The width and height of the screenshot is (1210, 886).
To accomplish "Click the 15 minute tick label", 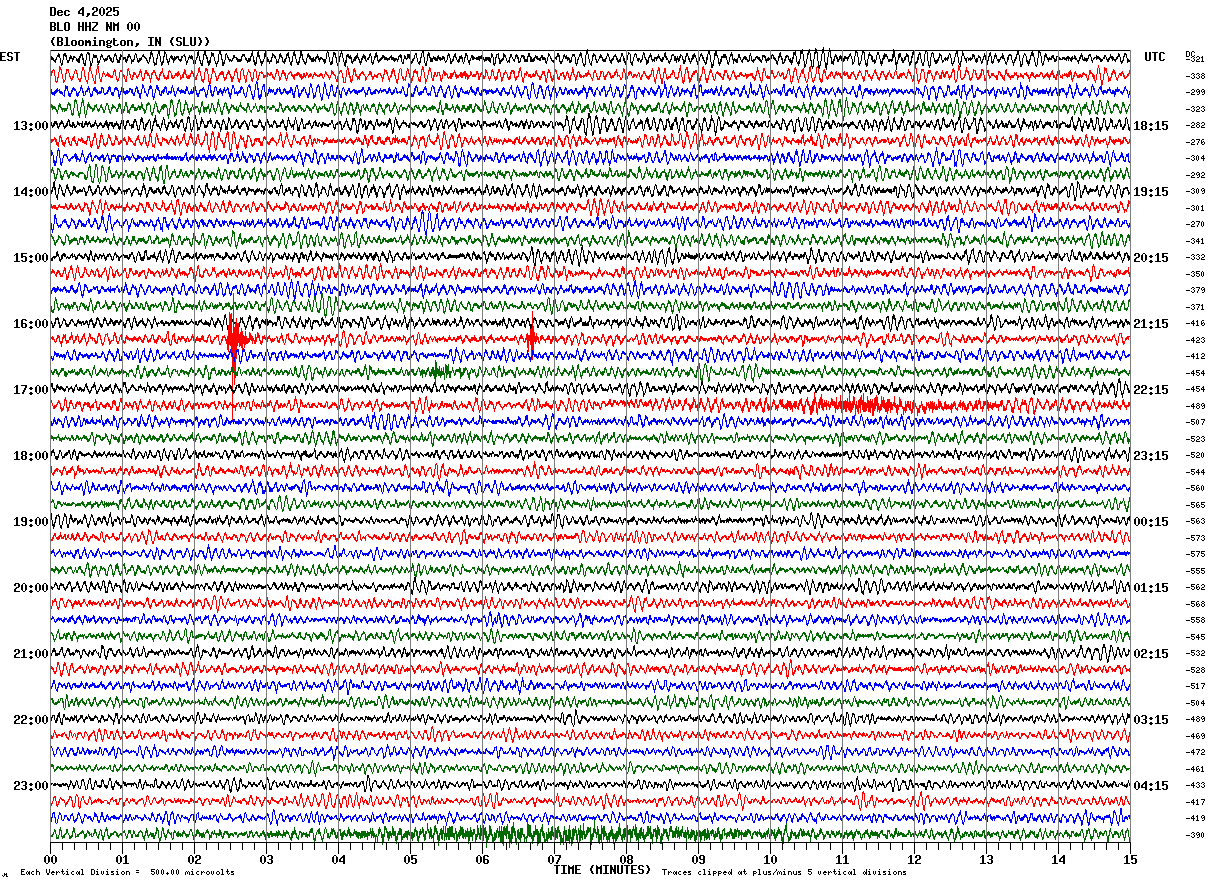I will (x=1130, y=859).
